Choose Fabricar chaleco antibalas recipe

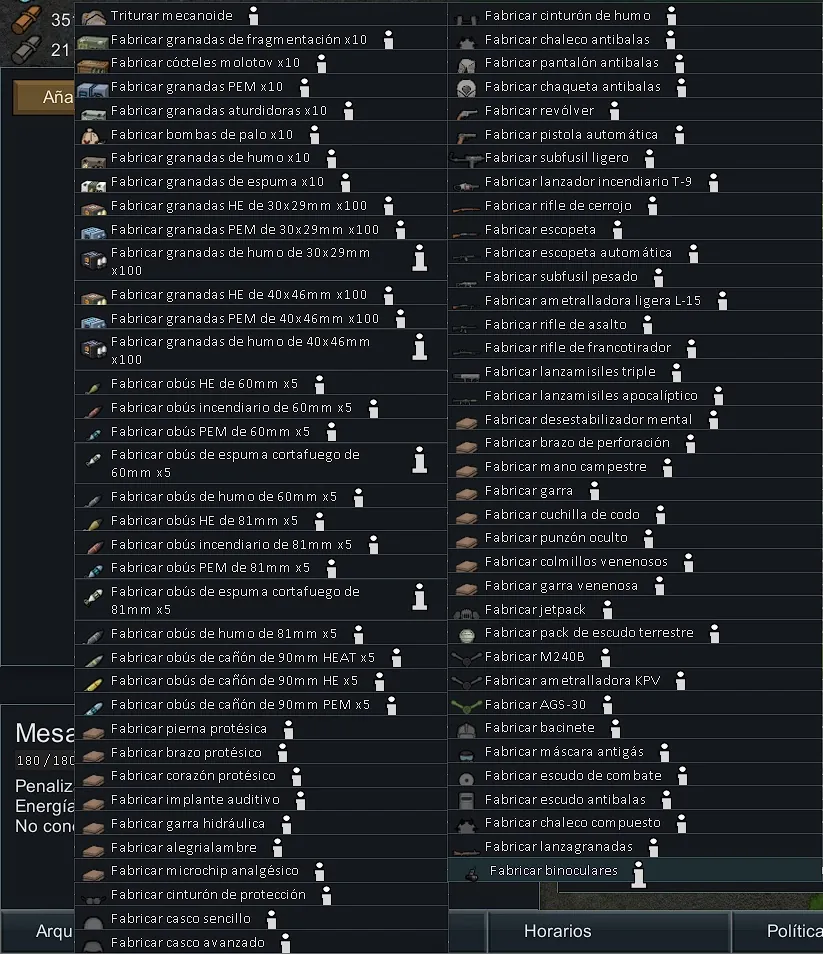567,40
